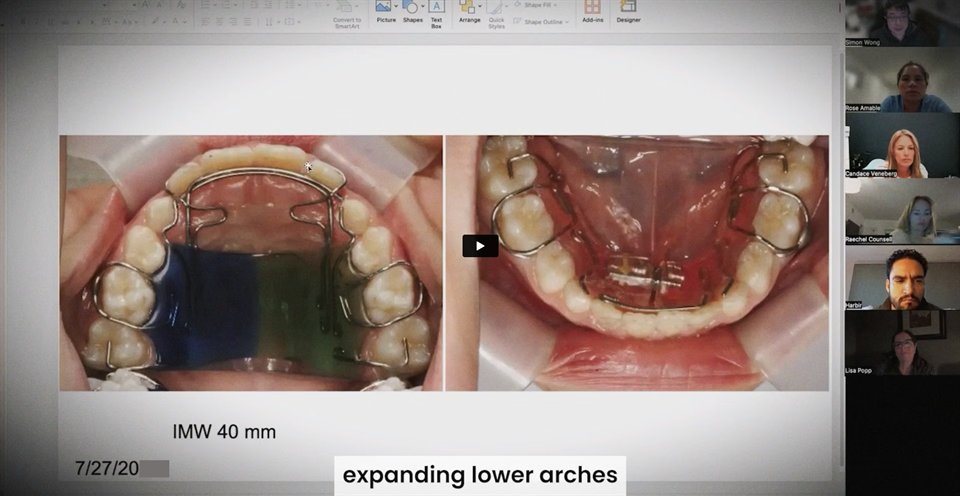The width and height of the screenshot is (960, 496).
Task: Click the Picture insert icon
Action: tap(383, 7)
